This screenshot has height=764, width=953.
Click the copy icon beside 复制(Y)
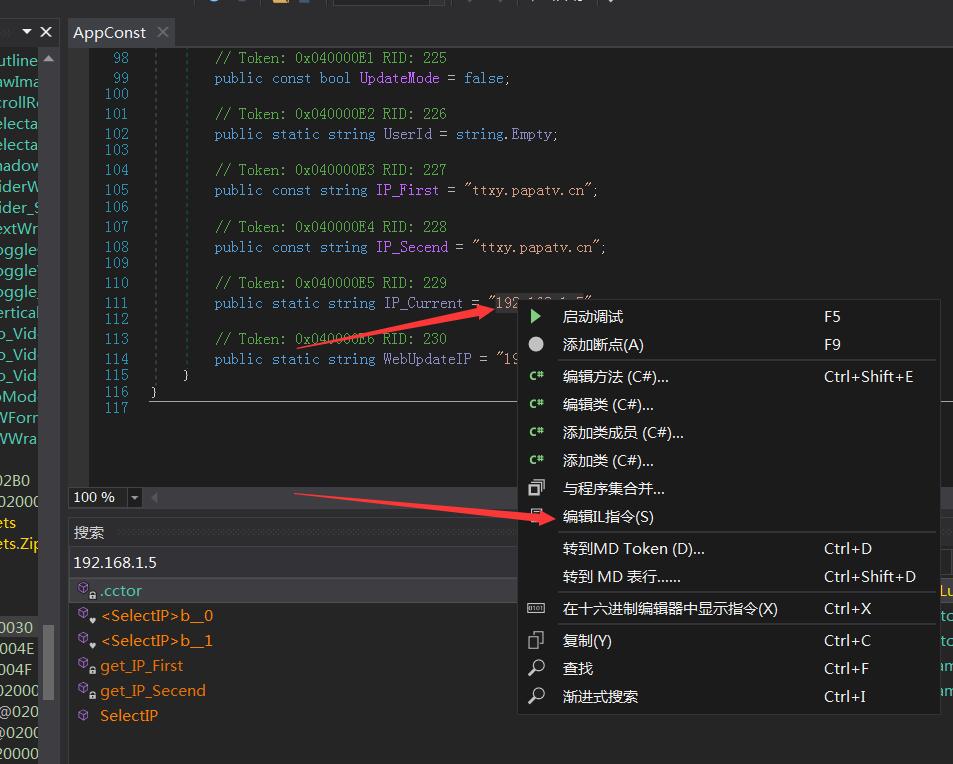coord(536,640)
